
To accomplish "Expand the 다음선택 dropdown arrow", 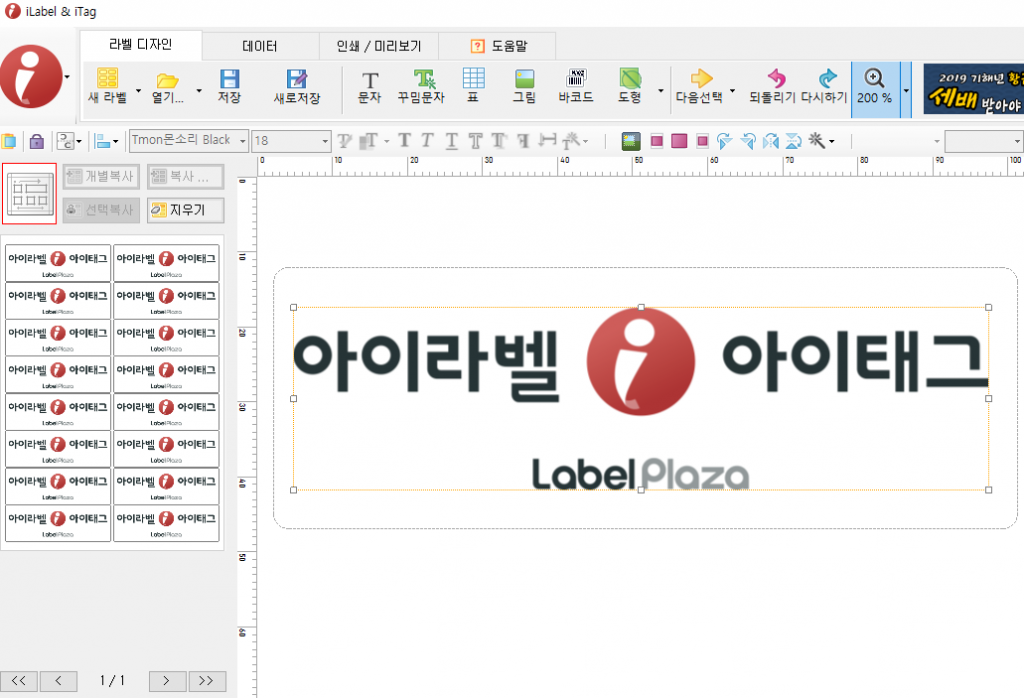I will click(732, 91).
